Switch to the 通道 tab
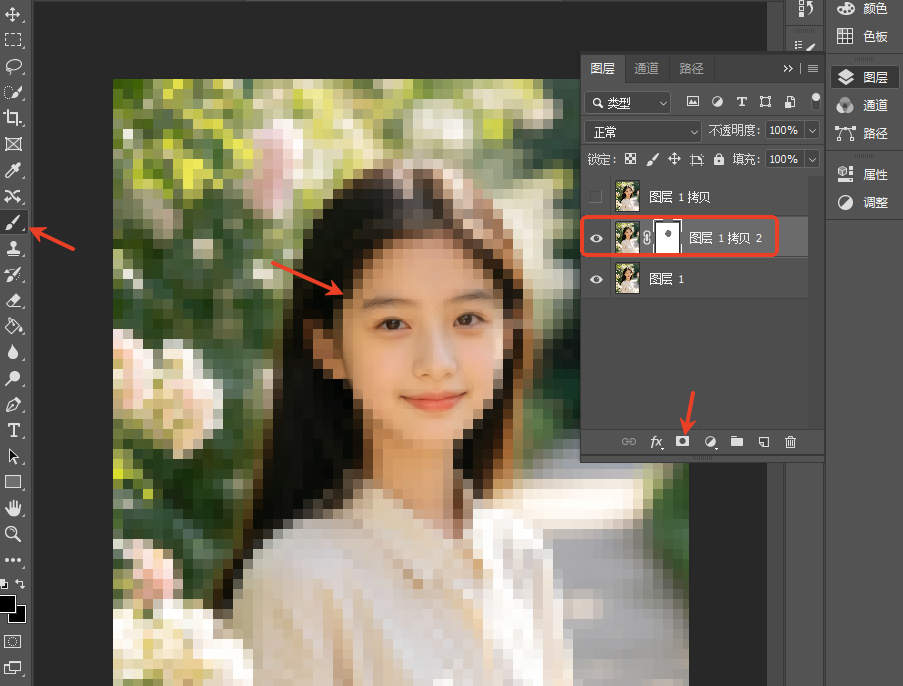903x686 pixels. click(646, 69)
